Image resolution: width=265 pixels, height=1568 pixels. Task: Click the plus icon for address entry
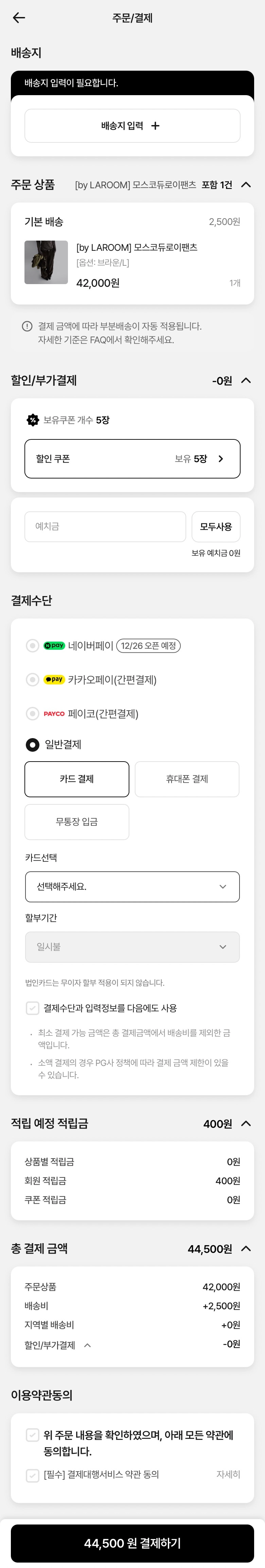click(x=155, y=126)
